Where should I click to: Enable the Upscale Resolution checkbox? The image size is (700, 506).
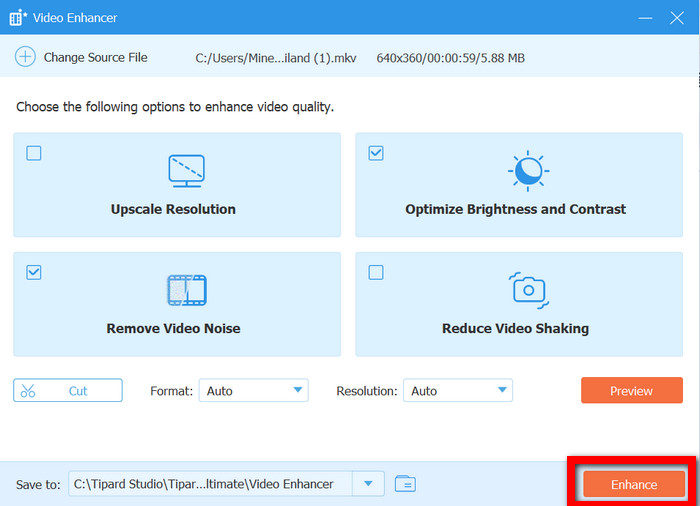tap(34, 153)
